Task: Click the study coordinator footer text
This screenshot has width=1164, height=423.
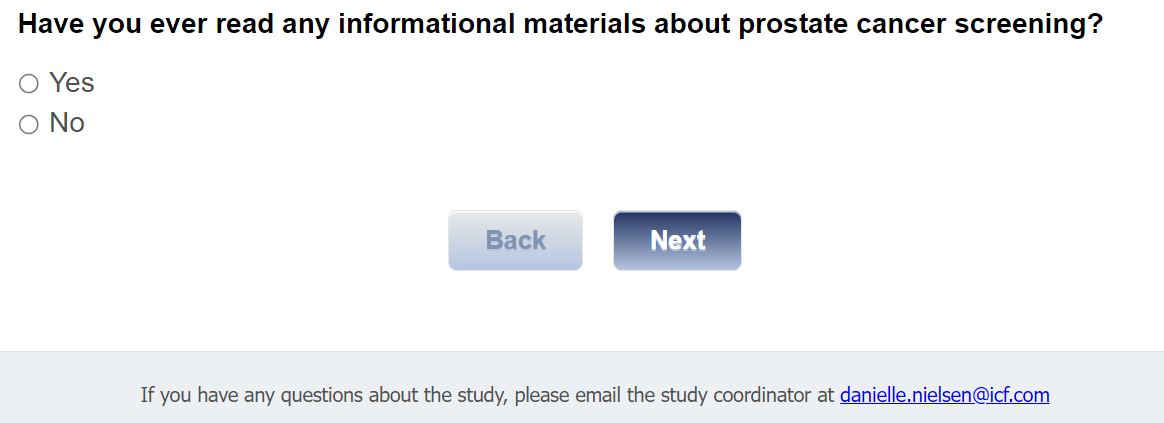Action: 487,395
